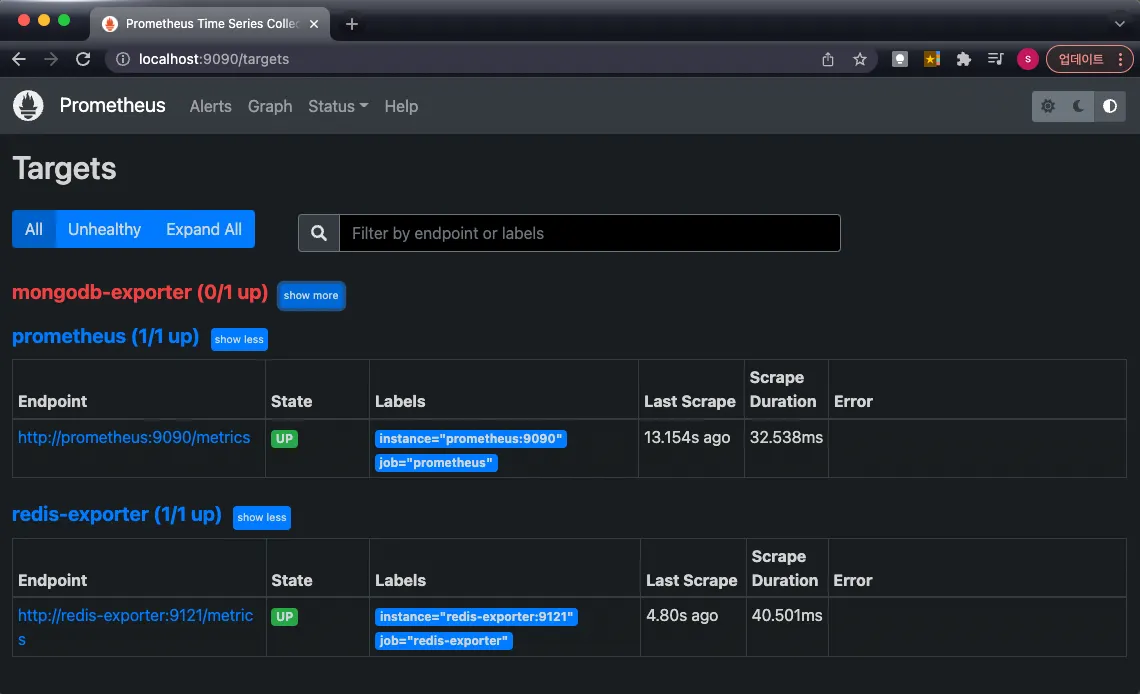This screenshot has width=1140, height=694.
Task: Open the Help menu item
Action: 401,106
